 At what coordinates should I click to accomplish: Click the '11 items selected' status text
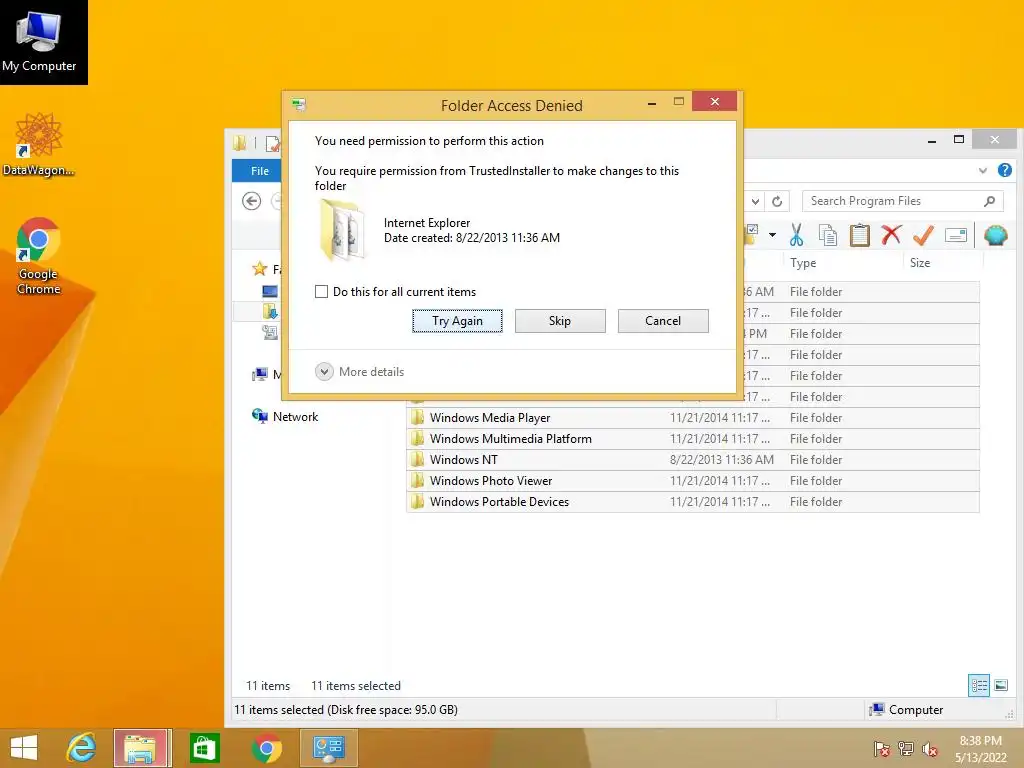[x=356, y=686]
